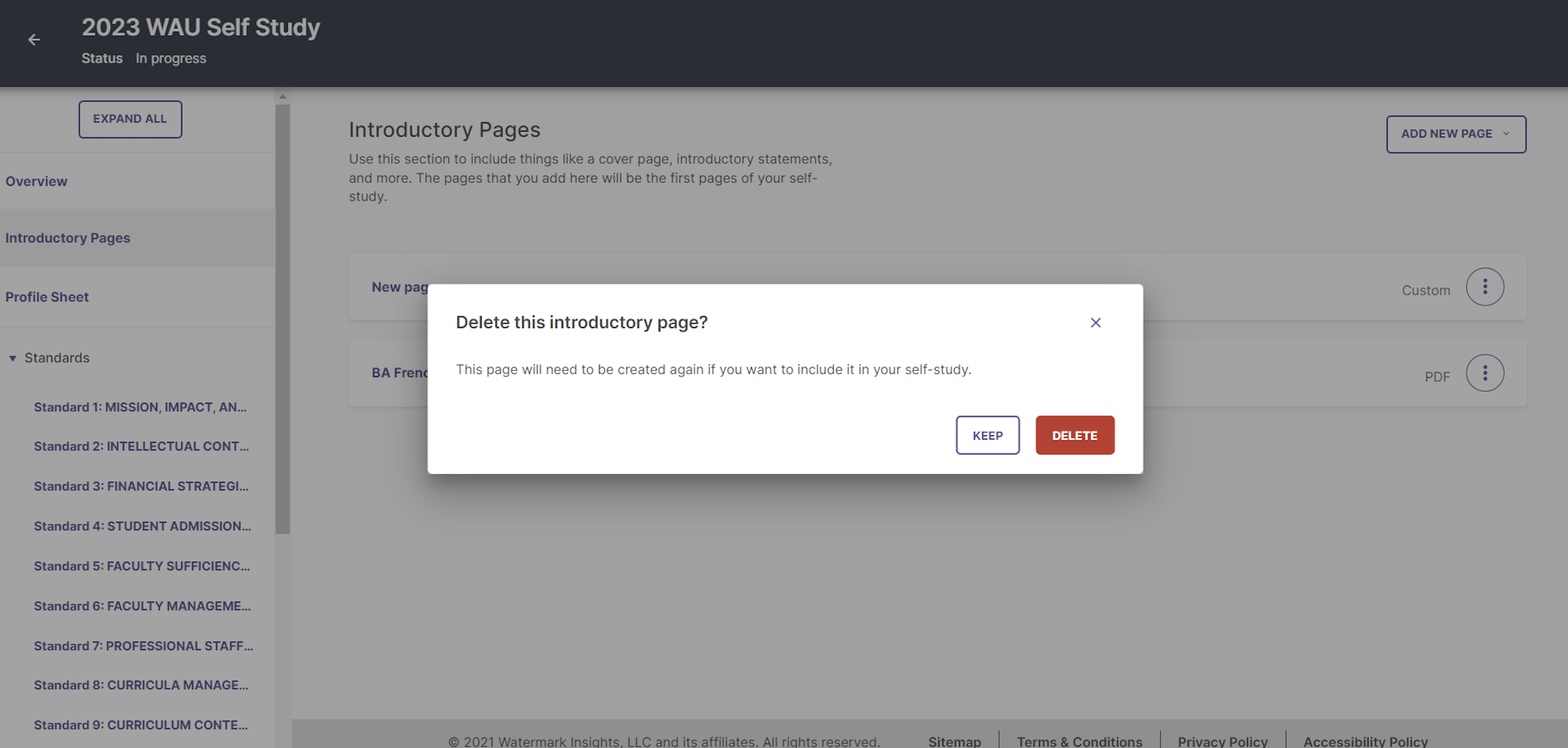Screen dimensions: 1568x748
Task: Open the Sitemap footer link
Action: coord(955,741)
